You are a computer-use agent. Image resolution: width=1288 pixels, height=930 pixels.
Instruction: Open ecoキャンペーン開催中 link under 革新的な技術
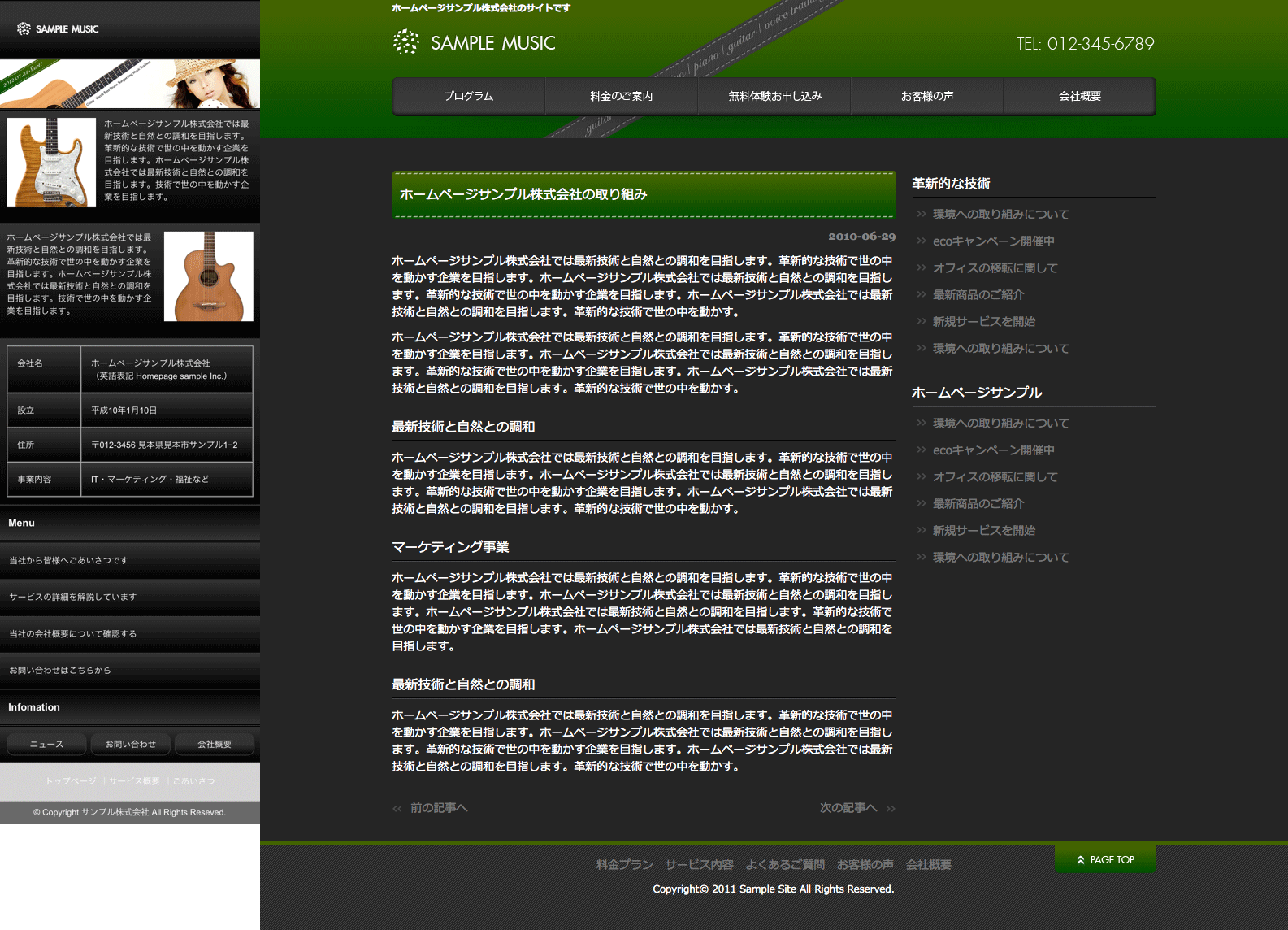point(993,241)
